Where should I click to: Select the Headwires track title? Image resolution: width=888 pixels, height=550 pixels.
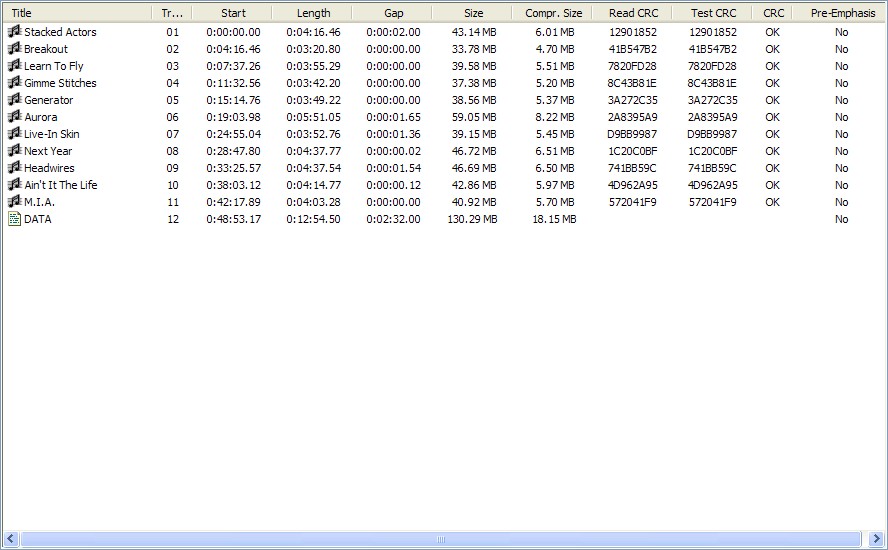click(x=49, y=168)
